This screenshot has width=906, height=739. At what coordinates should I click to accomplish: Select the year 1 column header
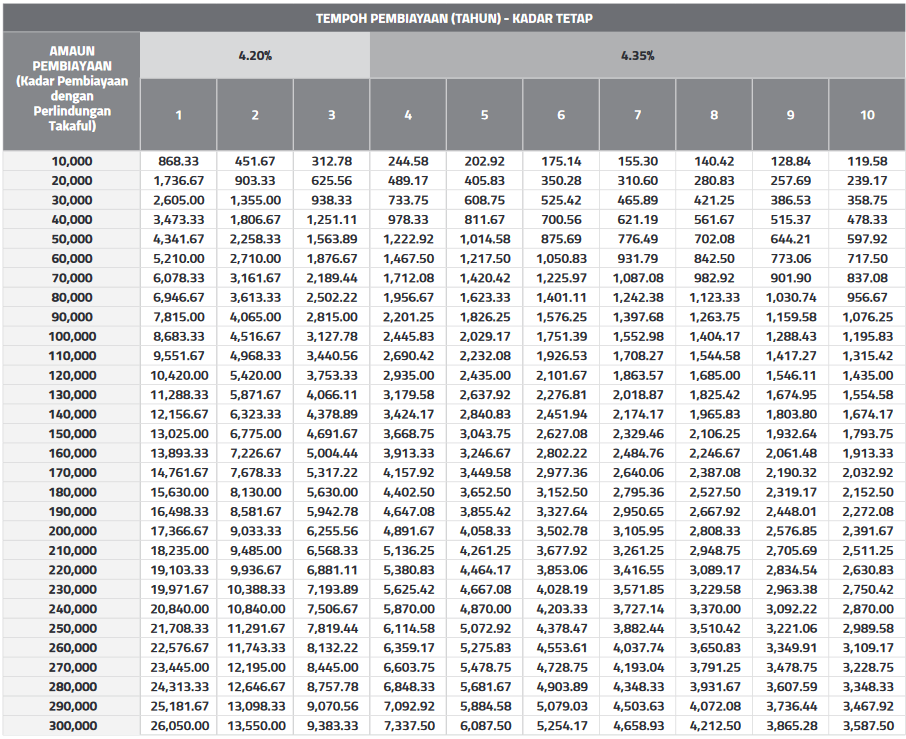pyautogui.click(x=178, y=114)
